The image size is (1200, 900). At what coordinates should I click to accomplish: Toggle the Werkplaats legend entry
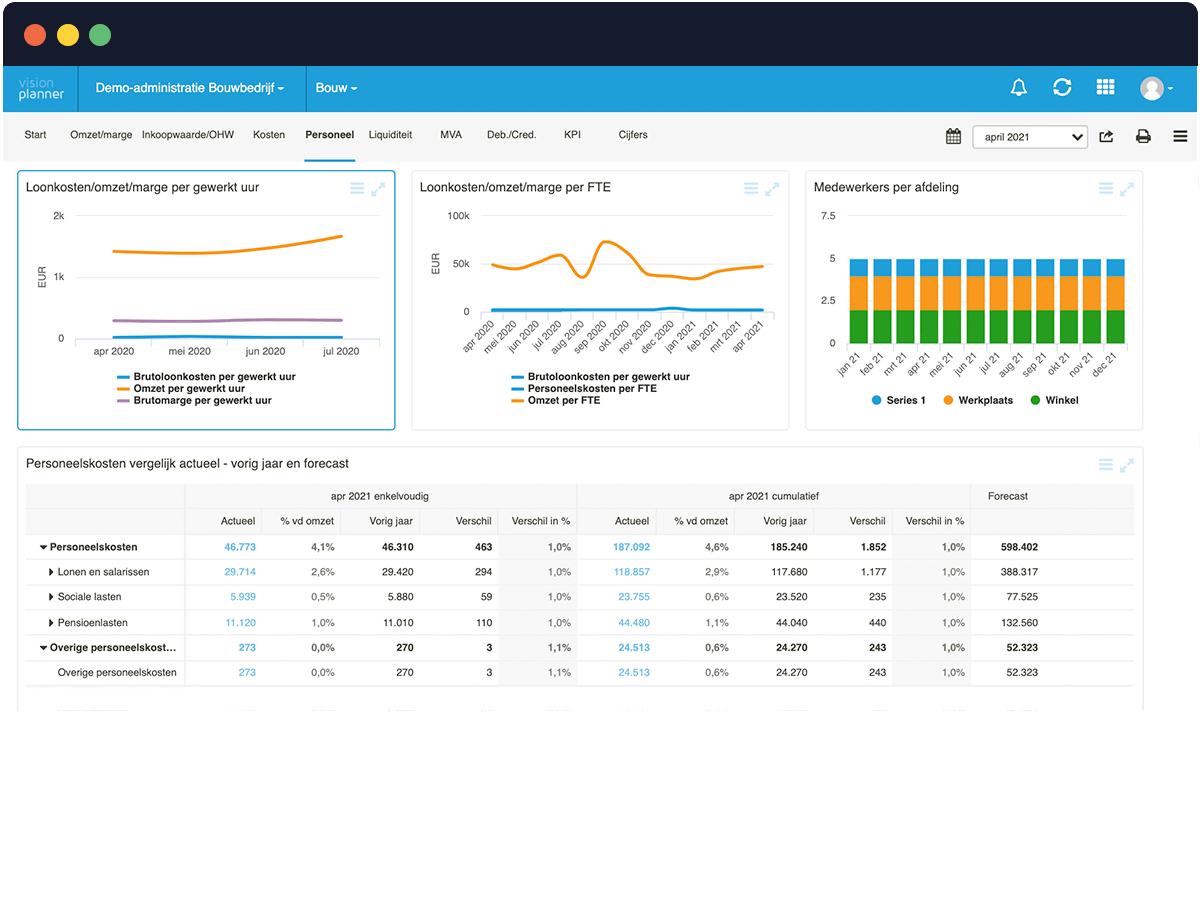coord(978,400)
